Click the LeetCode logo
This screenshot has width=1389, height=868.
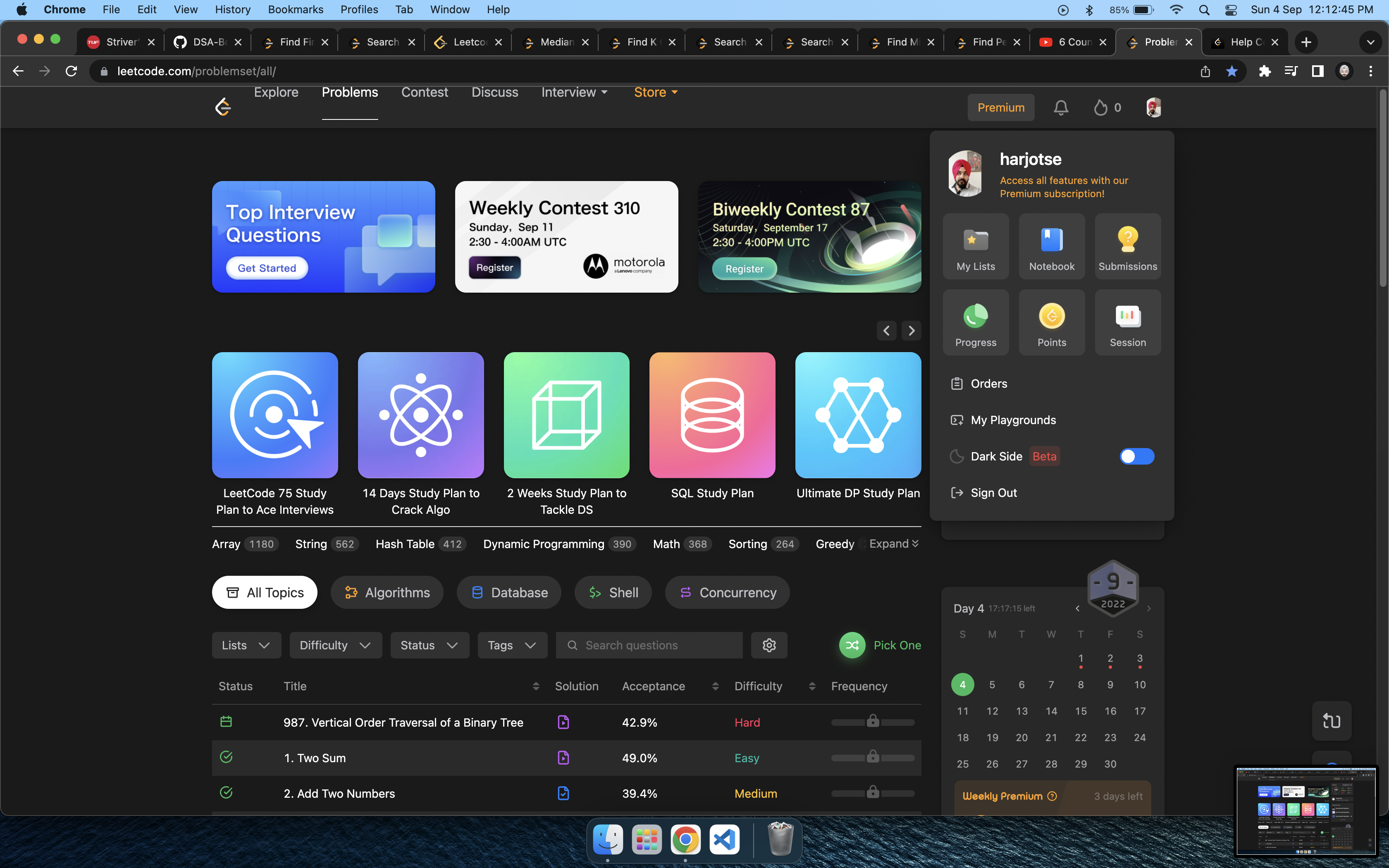coord(223,107)
